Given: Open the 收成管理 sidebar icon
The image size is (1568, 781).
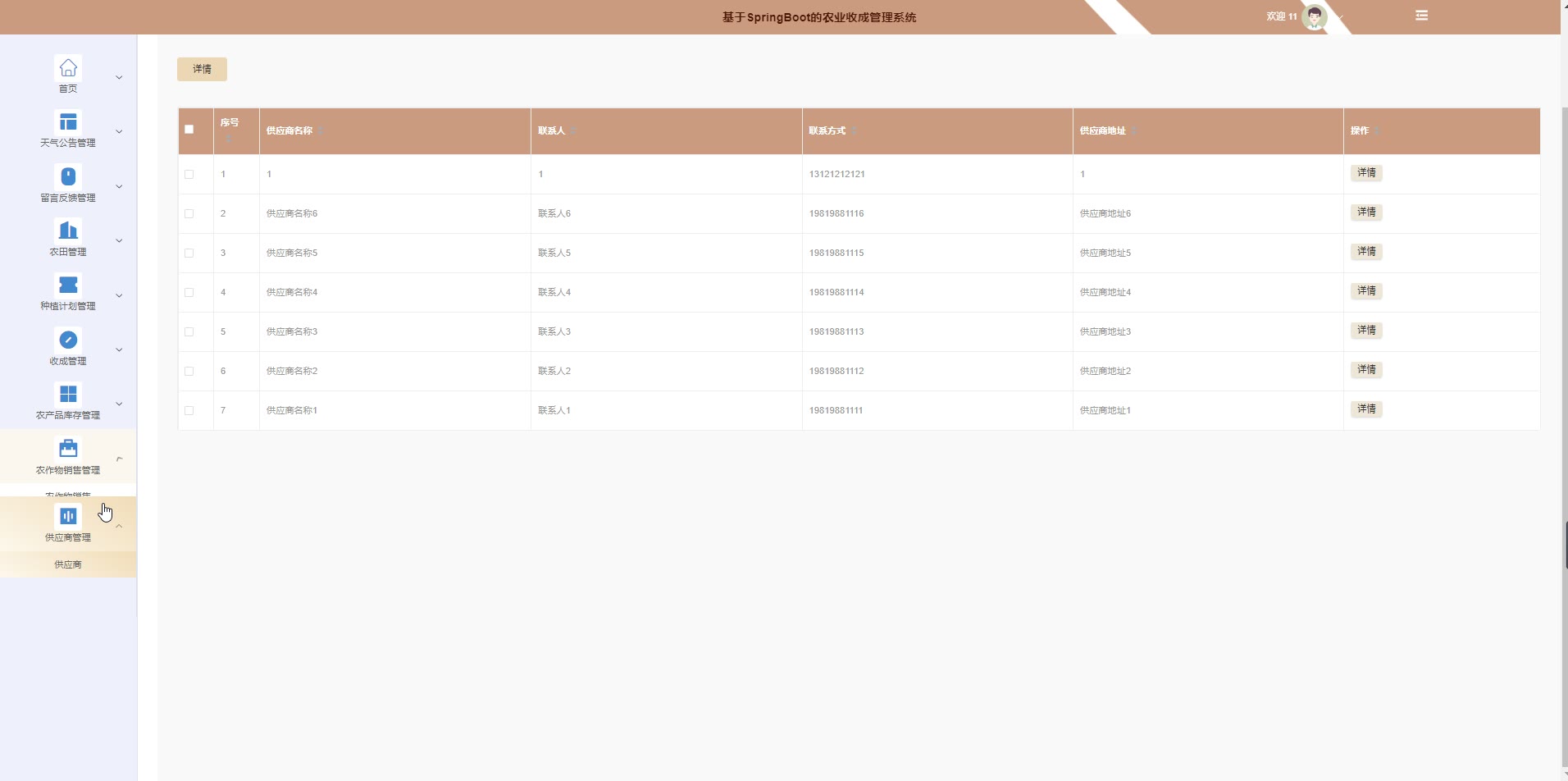Looking at the screenshot, I should click(x=68, y=340).
